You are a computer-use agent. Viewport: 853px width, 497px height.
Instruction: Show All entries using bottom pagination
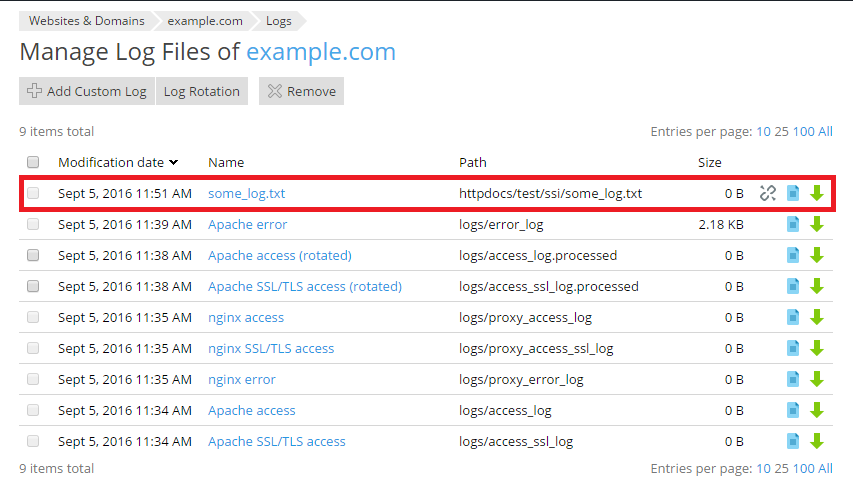click(x=825, y=468)
